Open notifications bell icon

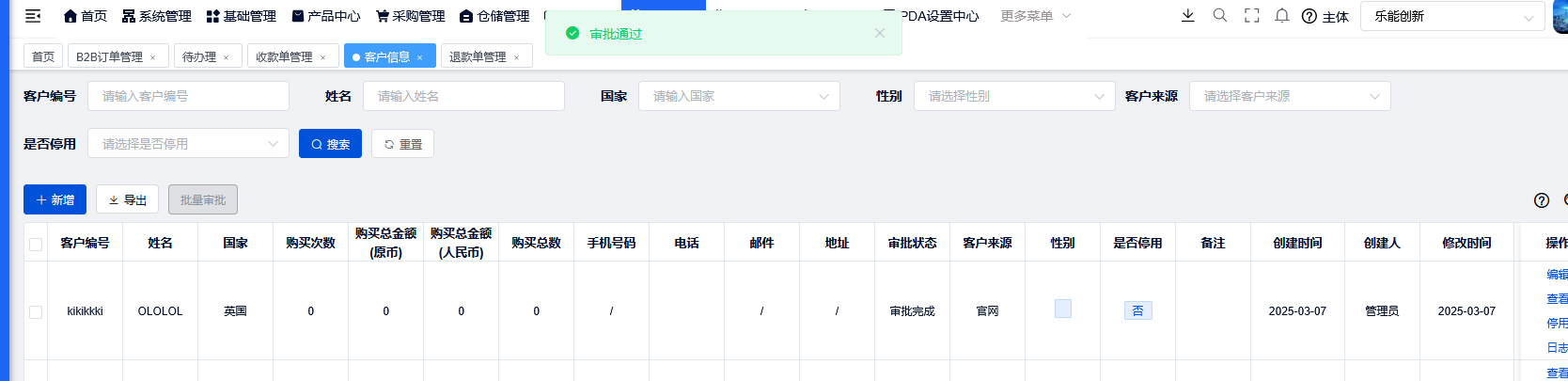point(1281,16)
